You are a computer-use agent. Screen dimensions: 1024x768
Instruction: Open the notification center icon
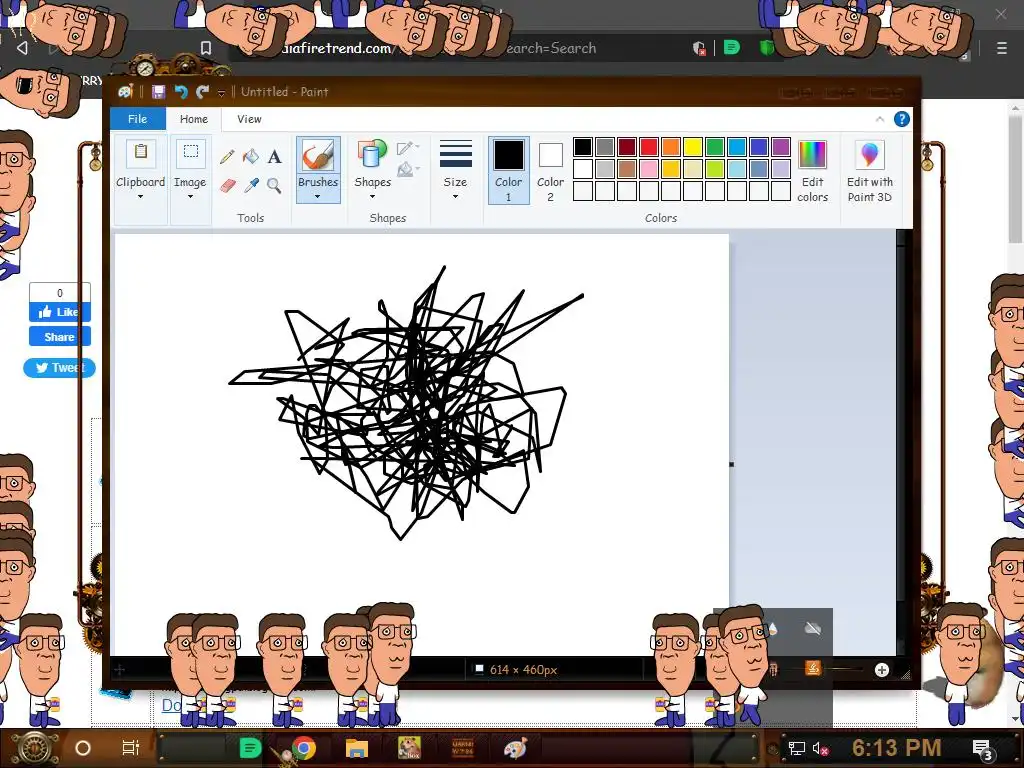[983, 749]
